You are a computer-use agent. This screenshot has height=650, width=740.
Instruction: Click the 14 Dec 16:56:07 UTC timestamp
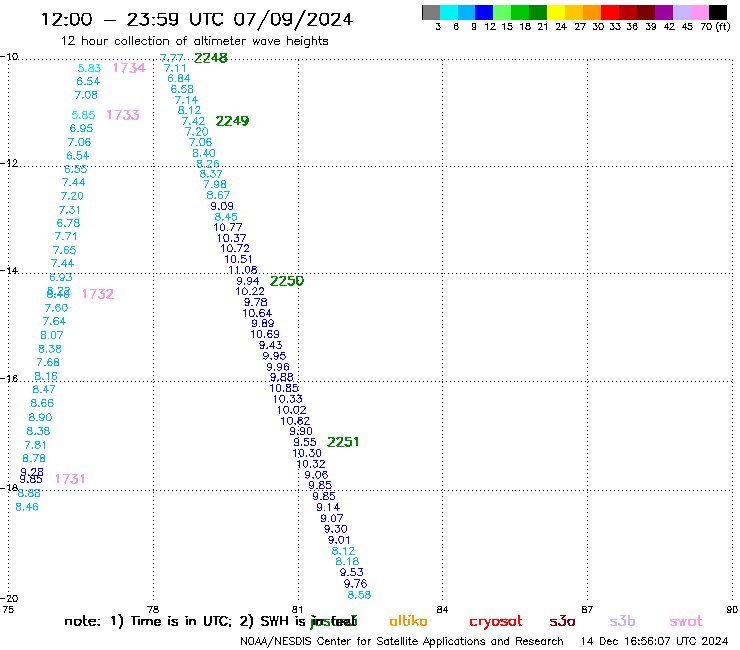tap(654, 641)
